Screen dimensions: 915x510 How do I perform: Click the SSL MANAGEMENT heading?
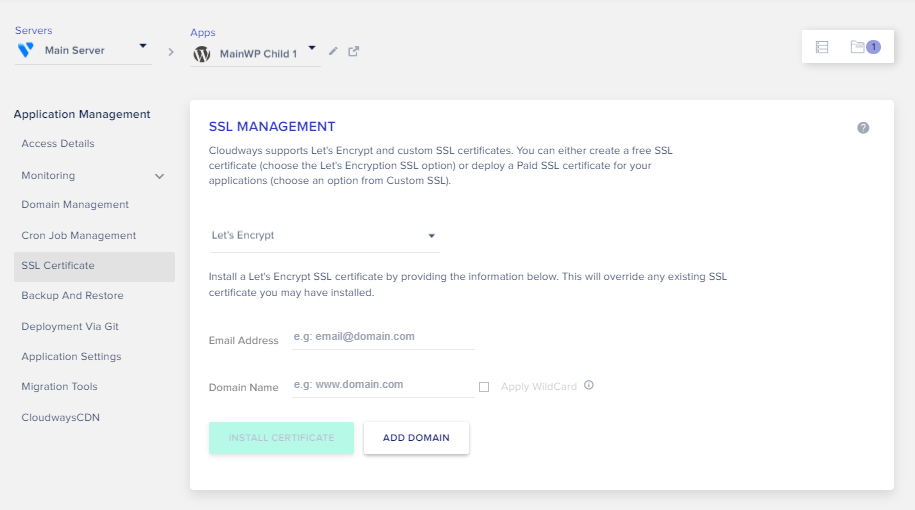click(272, 127)
